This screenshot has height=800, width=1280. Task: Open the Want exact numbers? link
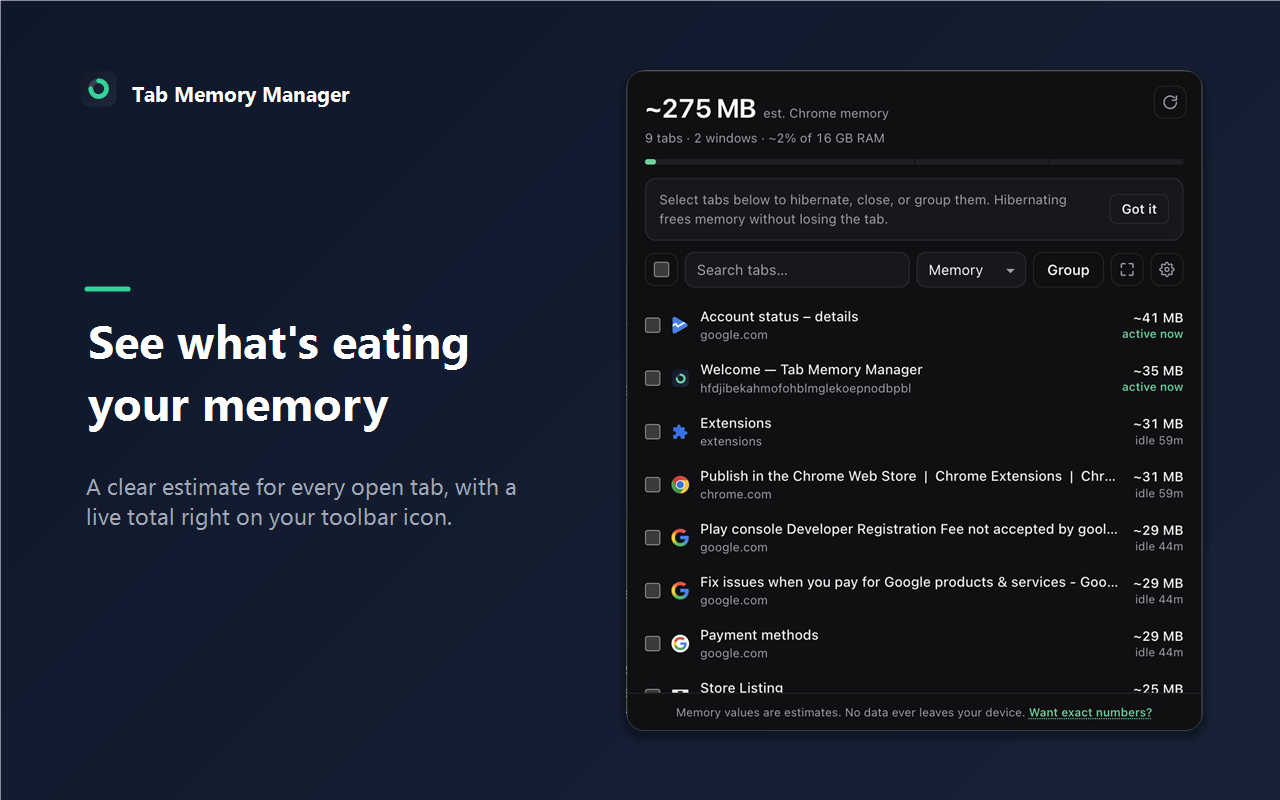[x=1090, y=713]
